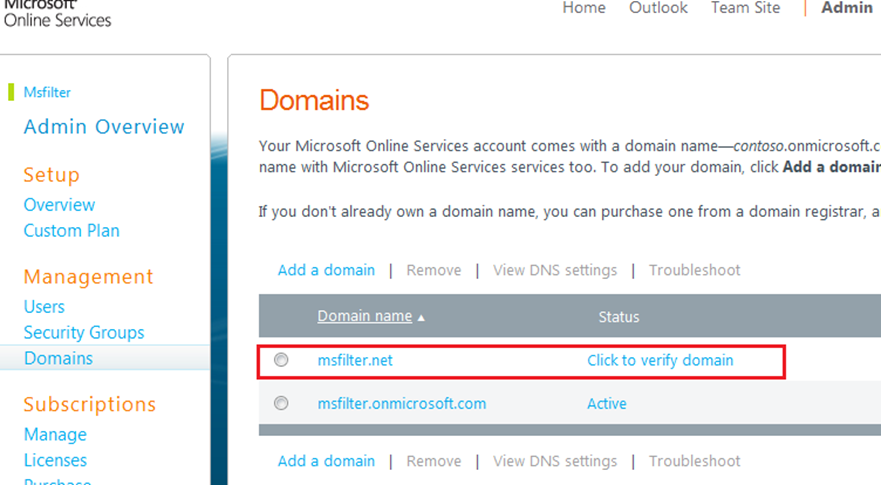This screenshot has width=881, height=485.
Task: Click bottom Add a domain link
Action: click(326, 461)
